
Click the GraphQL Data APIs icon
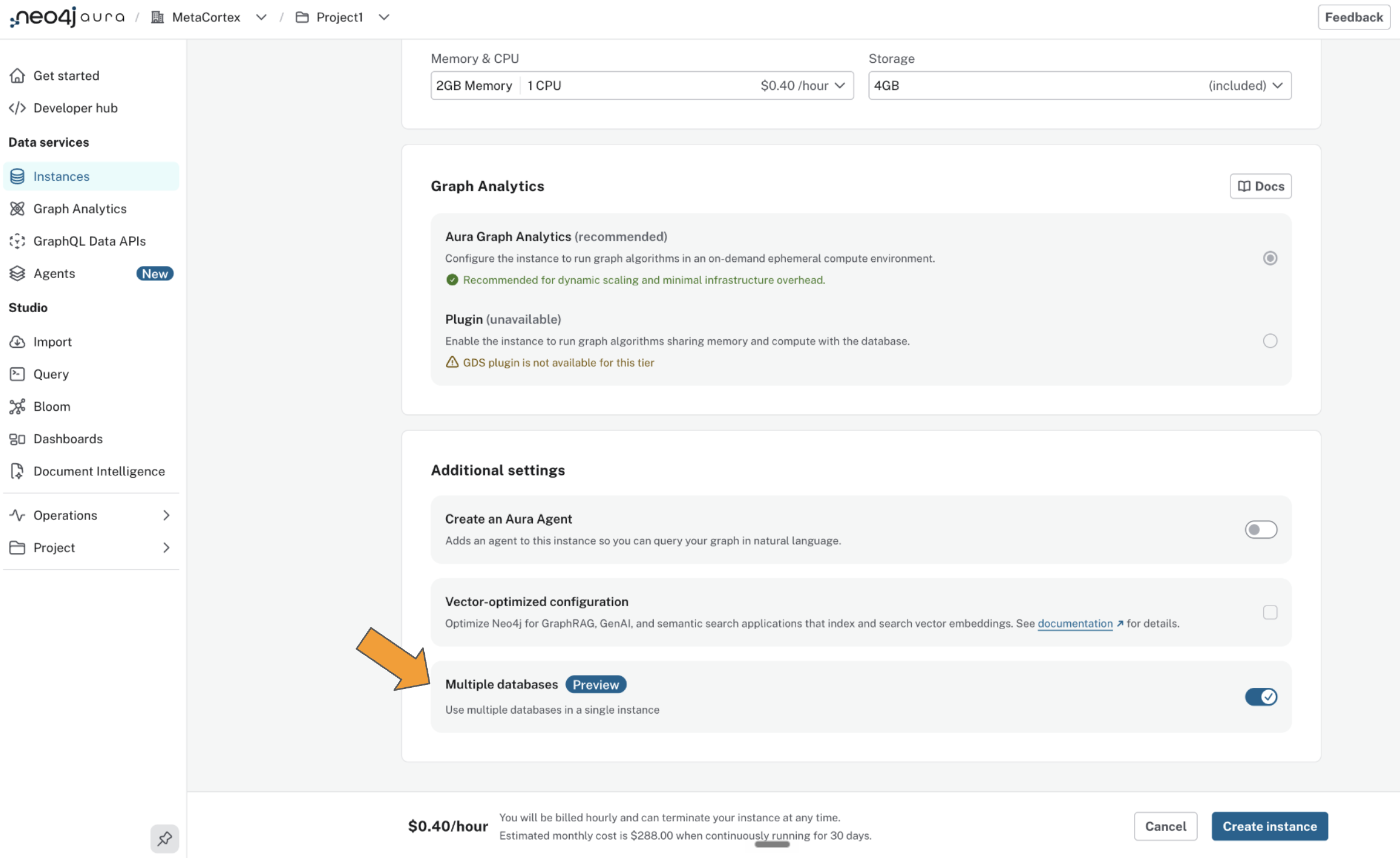[18, 241]
